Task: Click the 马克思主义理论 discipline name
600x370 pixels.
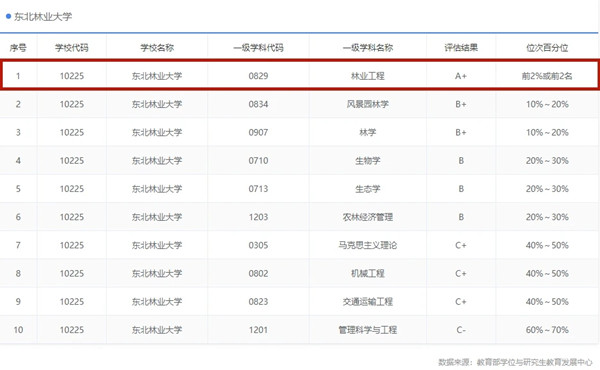Action: [368, 245]
